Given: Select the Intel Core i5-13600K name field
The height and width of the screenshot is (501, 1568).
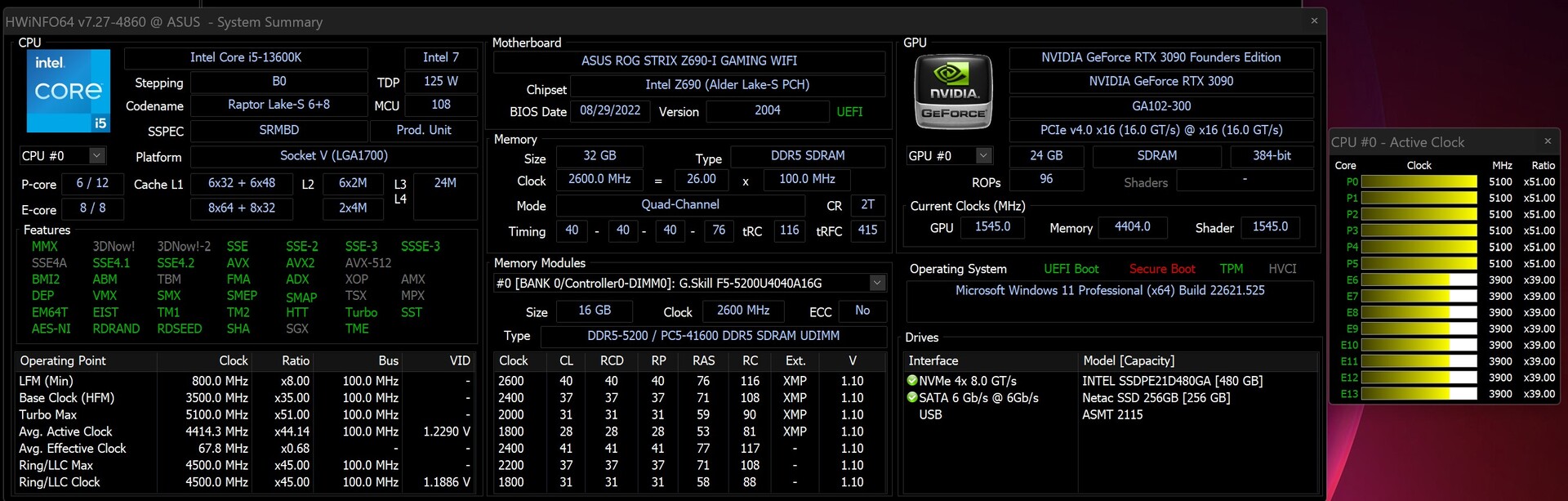Looking at the screenshot, I should [x=246, y=57].
